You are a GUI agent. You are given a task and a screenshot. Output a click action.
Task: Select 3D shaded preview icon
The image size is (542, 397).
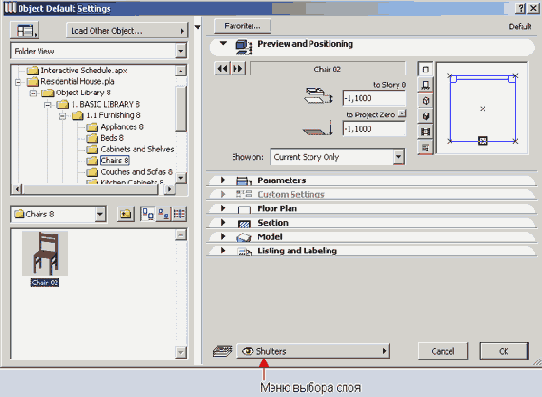pyautogui.click(x=426, y=116)
